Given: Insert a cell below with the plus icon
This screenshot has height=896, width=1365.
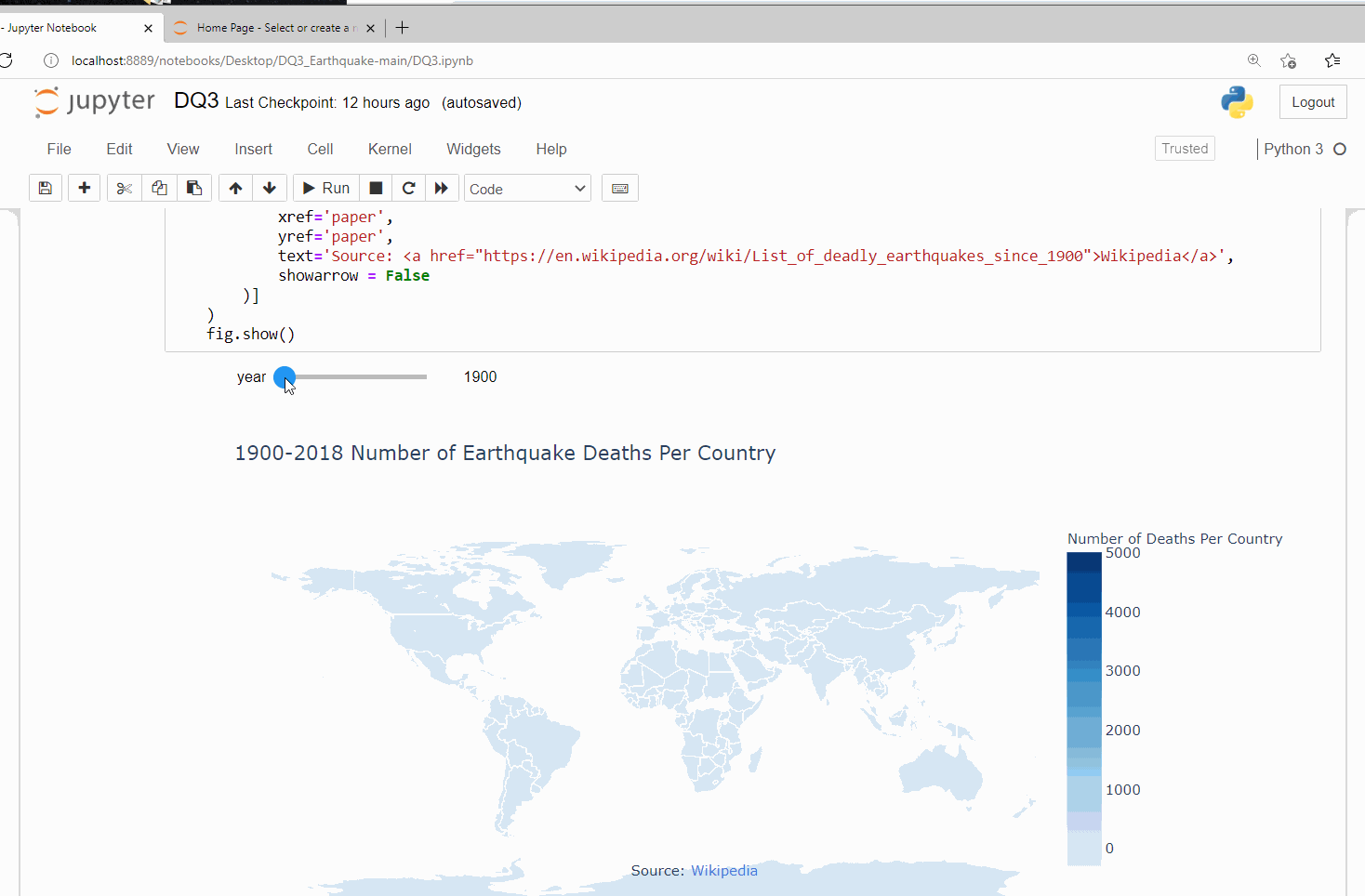Looking at the screenshot, I should [84, 188].
